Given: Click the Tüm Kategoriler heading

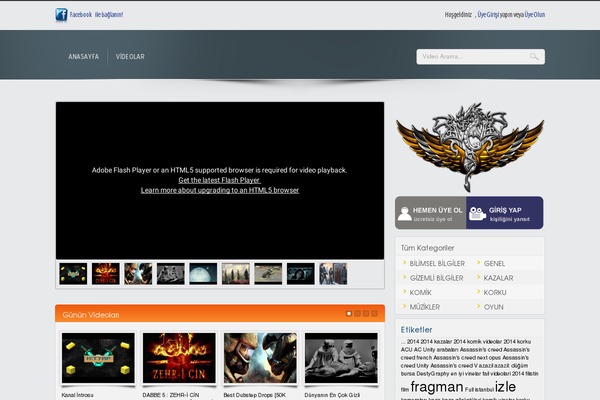Looking at the screenshot, I should point(427,248).
